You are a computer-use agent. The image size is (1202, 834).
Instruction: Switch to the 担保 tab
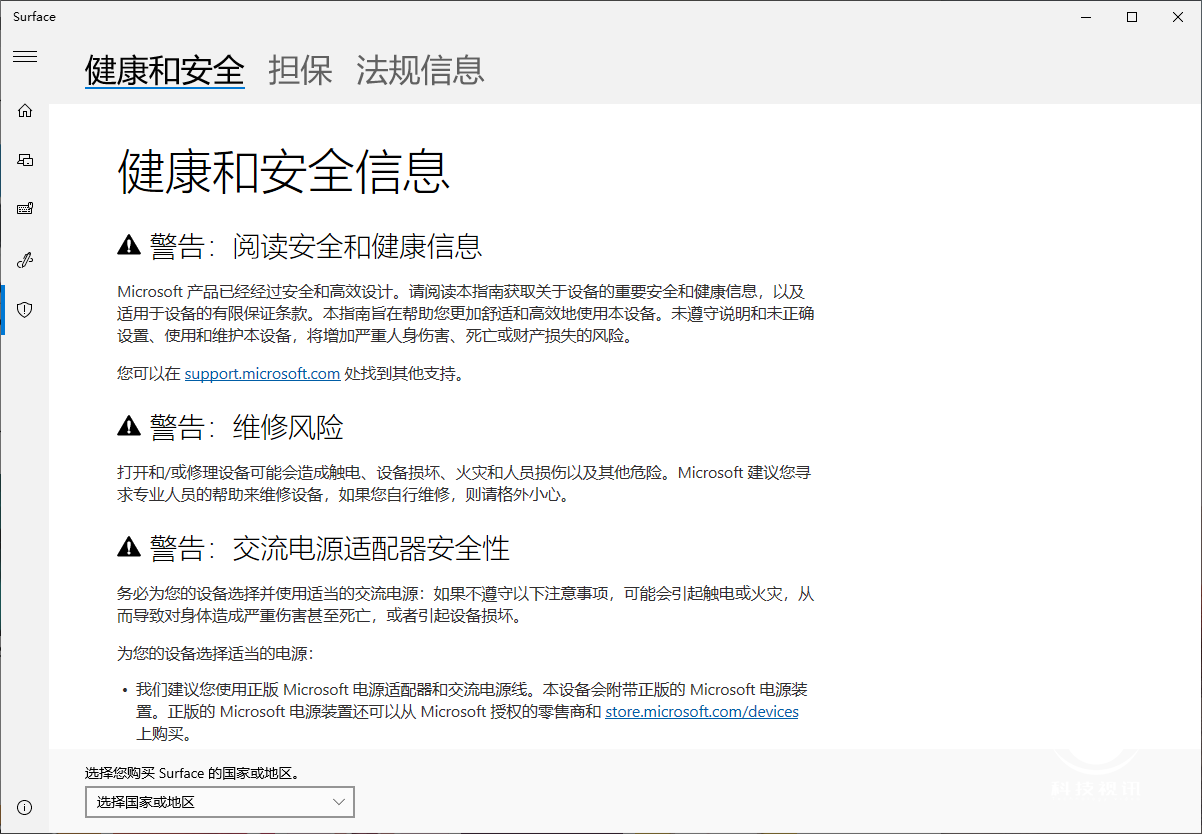pyautogui.click(x=300, y=71)
